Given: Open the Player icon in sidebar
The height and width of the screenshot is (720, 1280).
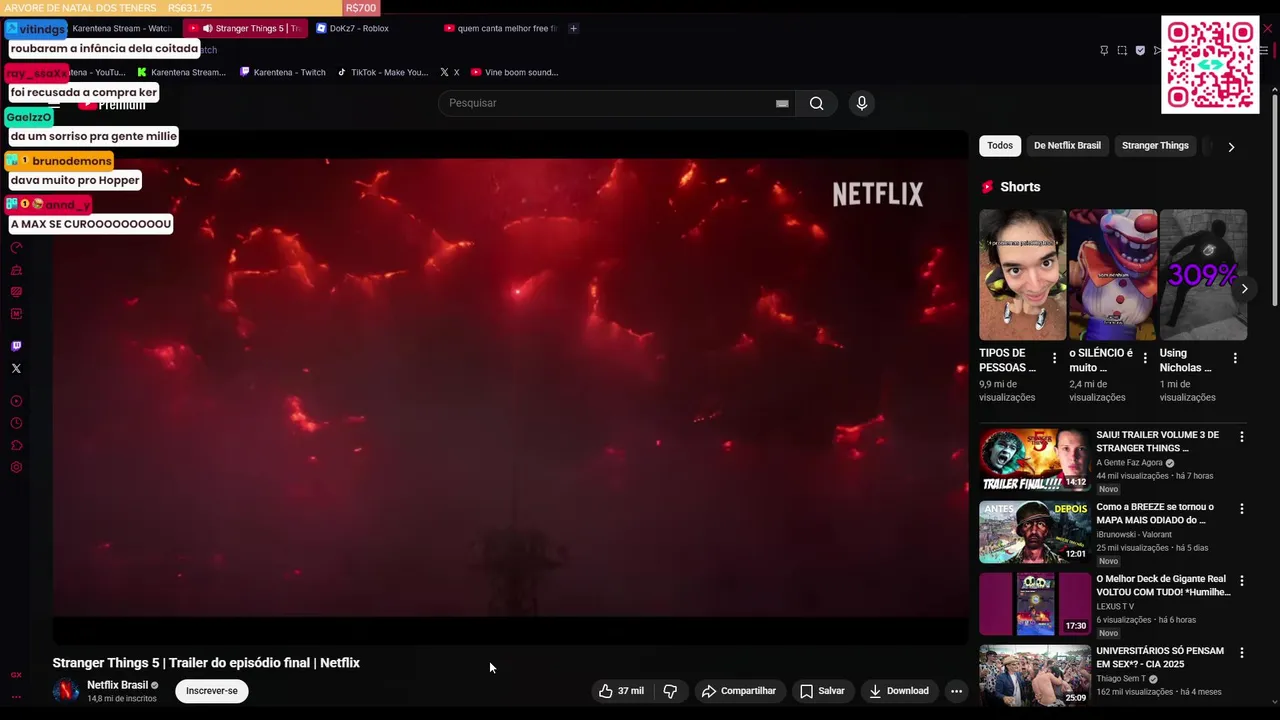Looking at the screenshot, I should [16, 401].
